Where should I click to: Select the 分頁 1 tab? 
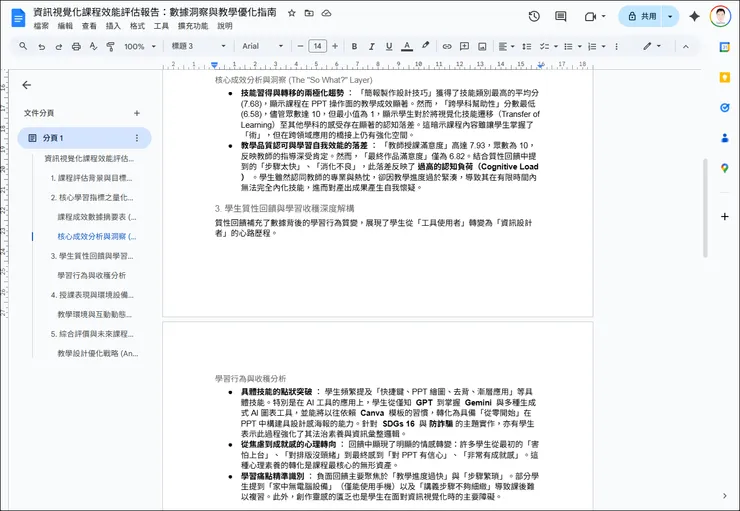pyautogui.click(x=84, y=138)
